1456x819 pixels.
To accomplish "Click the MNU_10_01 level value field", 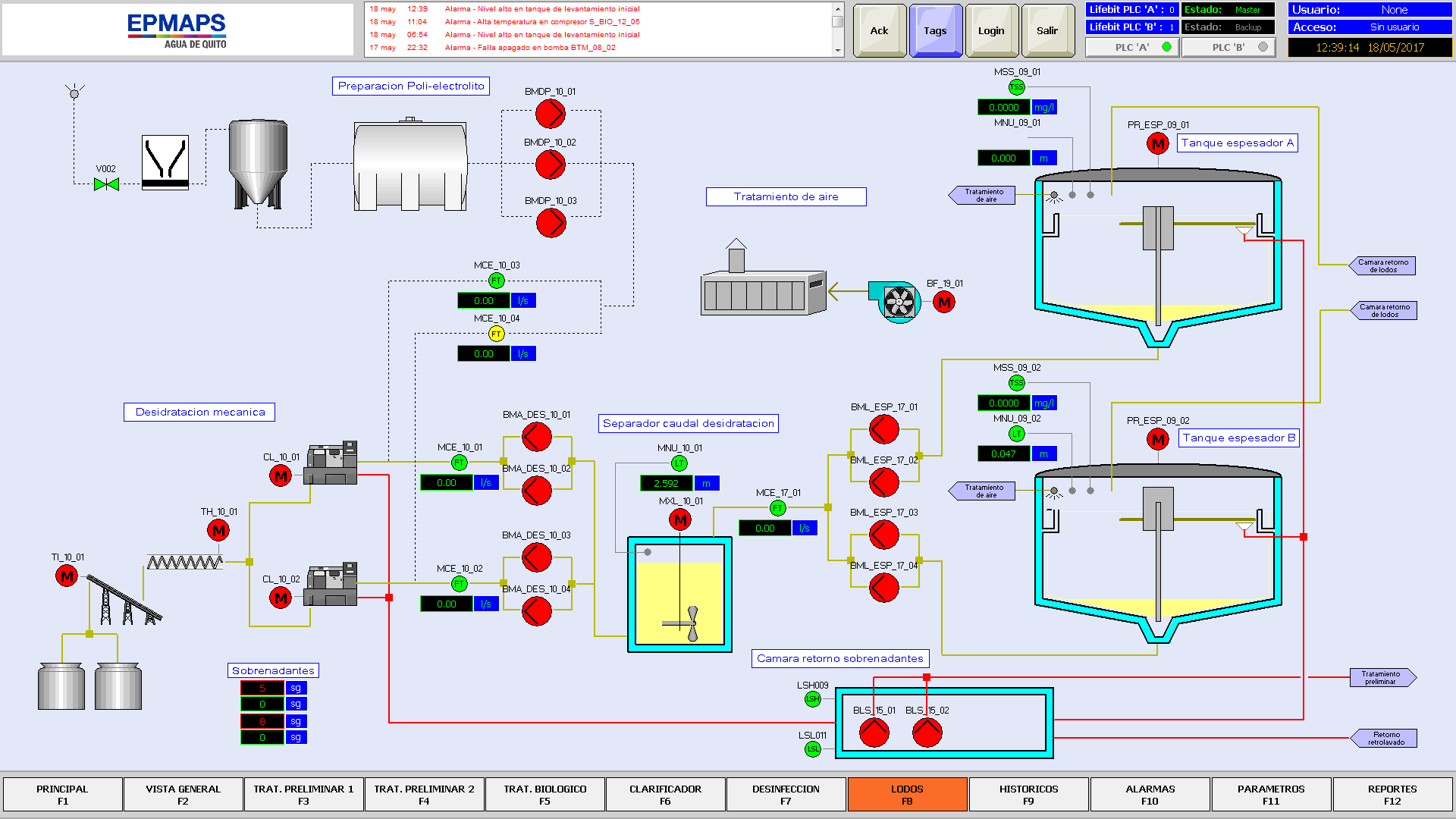I will [666, 483].
